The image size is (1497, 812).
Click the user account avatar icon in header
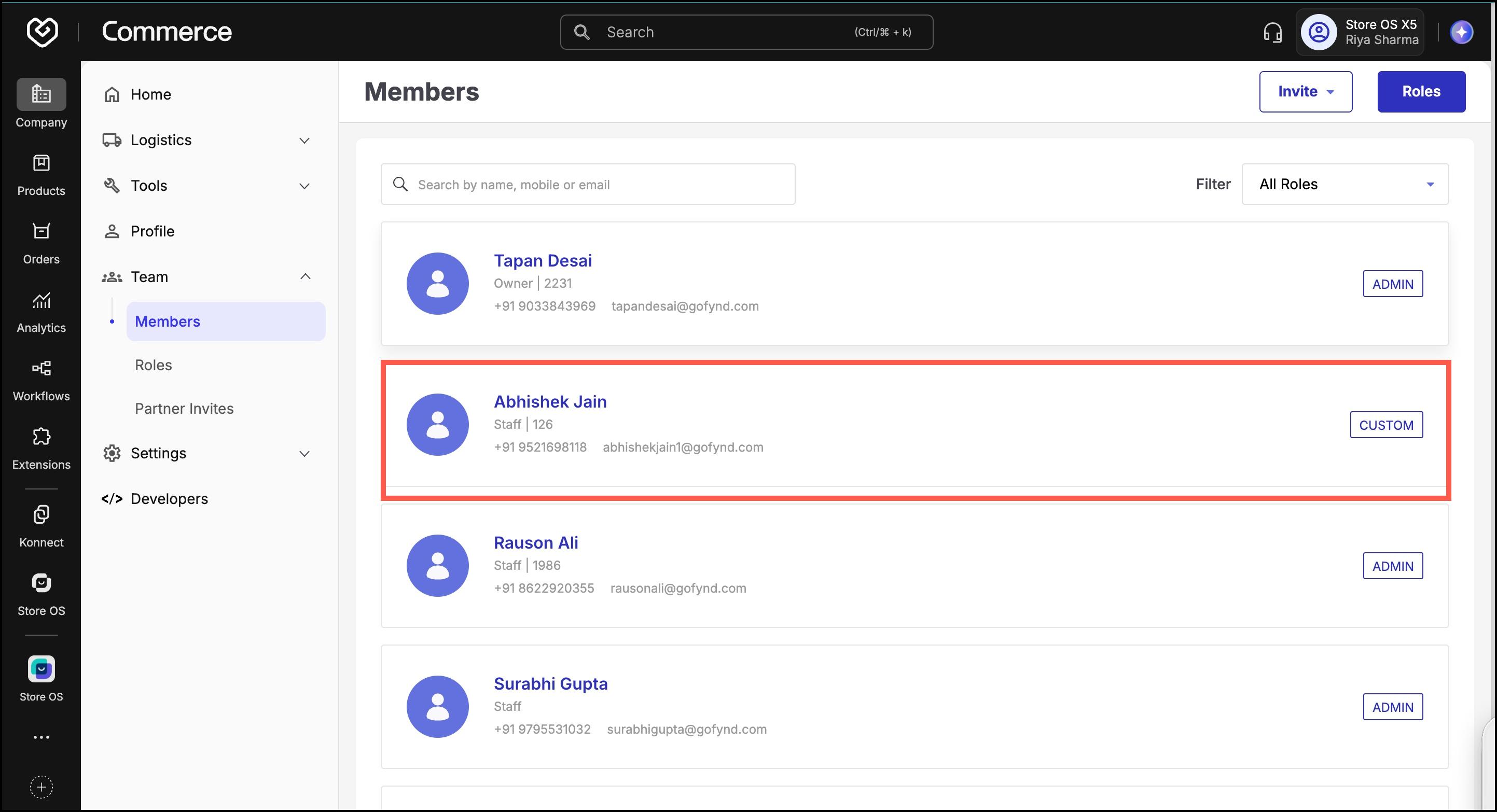[x=1319, y=32]
